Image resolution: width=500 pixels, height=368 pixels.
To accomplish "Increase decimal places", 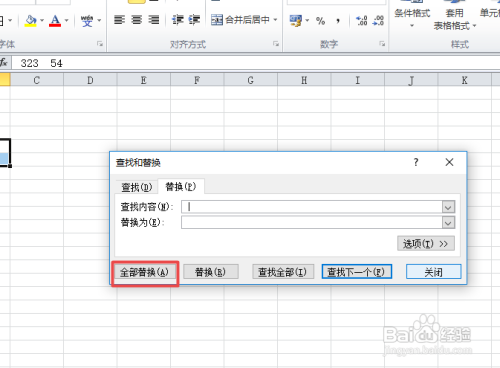I will click(x=362, y=21).
